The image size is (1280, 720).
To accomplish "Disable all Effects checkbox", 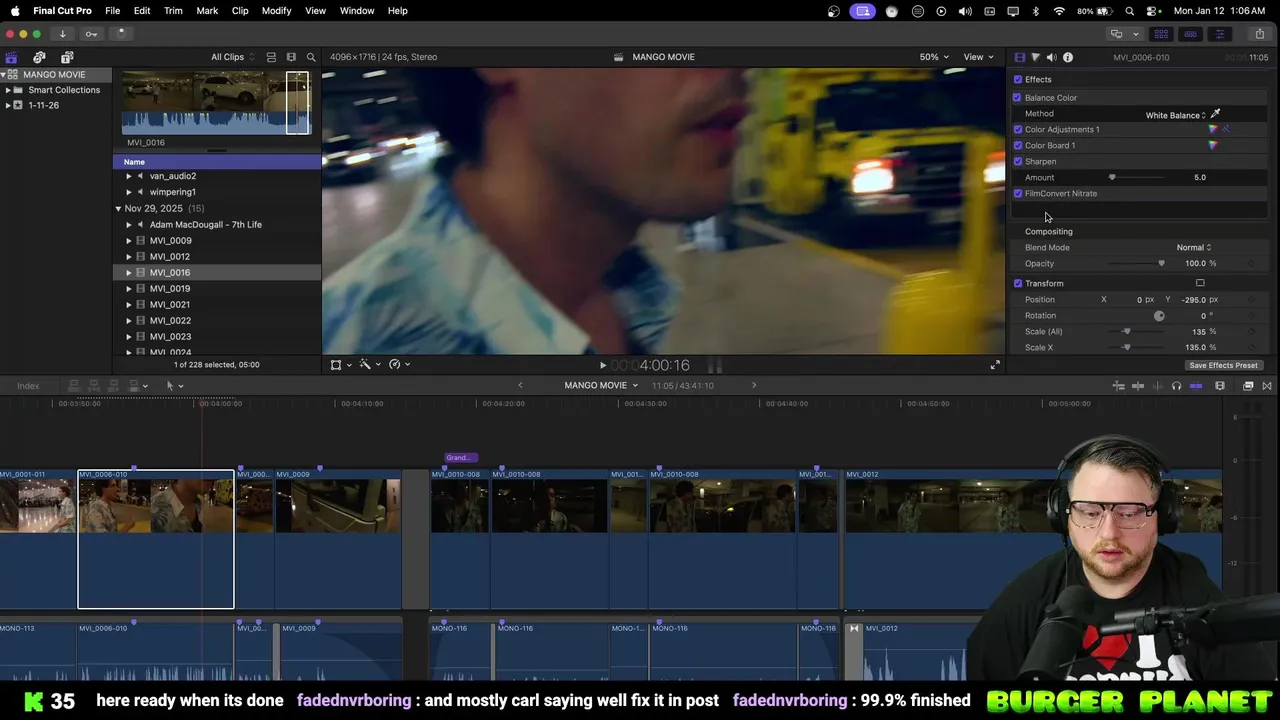I will (x=1018, y=79).
